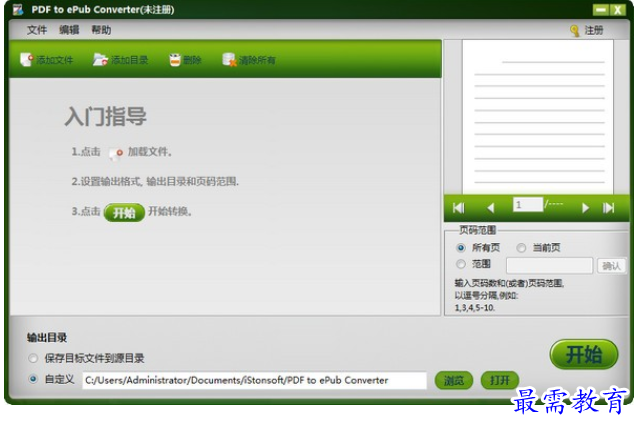Go to next page in preview
The width and height of the screenshot is (635, 433).
(x=585, y=208)
